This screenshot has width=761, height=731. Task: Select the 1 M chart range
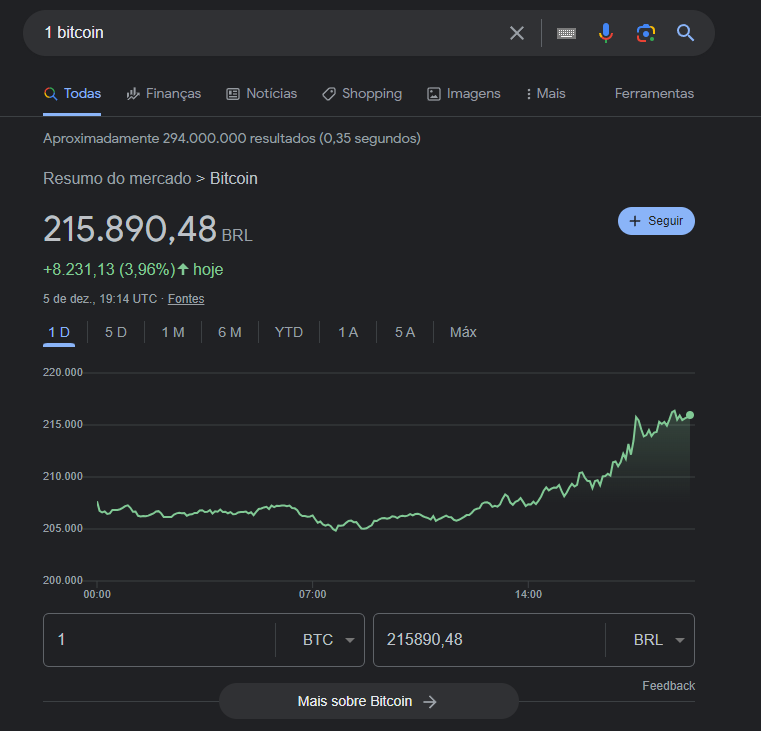tap(173, 332)
